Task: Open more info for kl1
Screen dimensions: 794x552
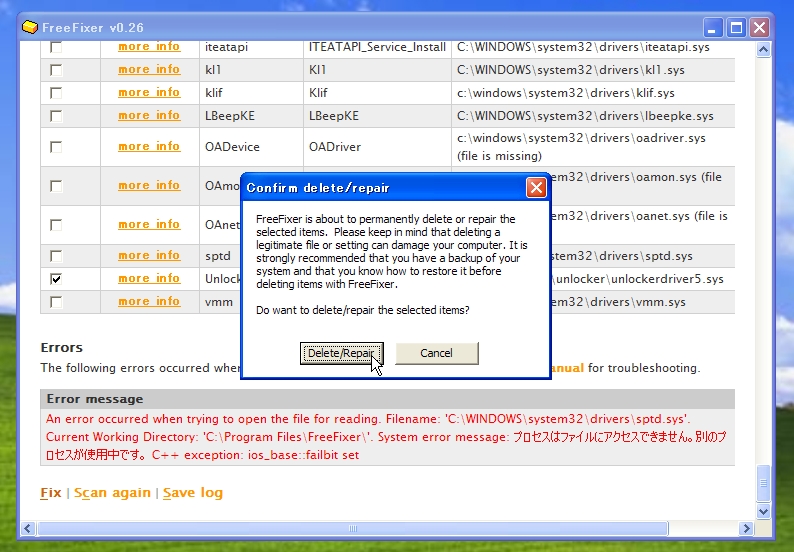Action: [149, 69]
